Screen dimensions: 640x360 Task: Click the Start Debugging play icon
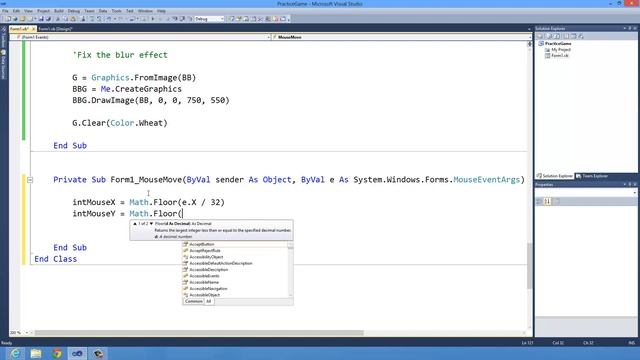(x=153, y=19)
